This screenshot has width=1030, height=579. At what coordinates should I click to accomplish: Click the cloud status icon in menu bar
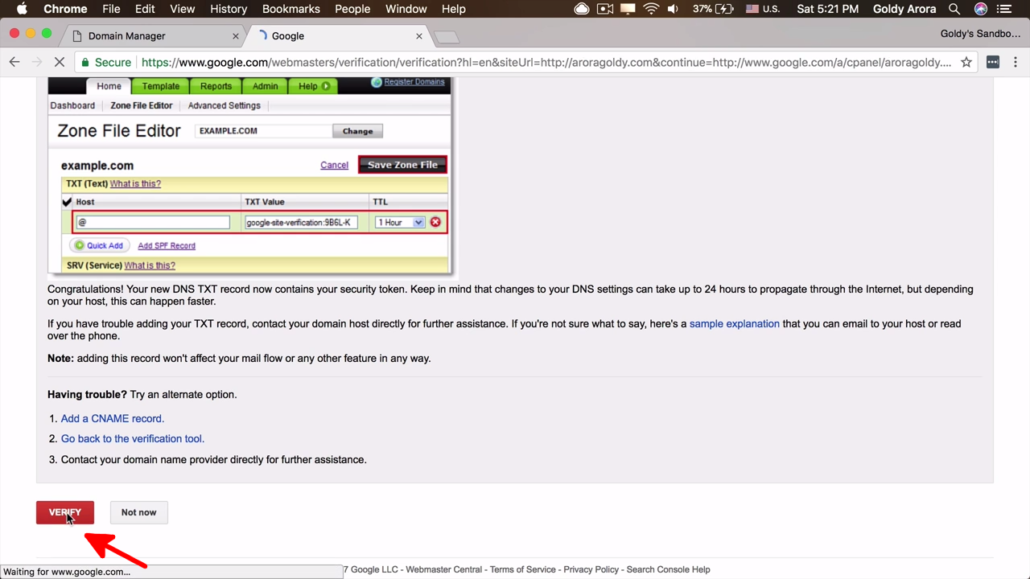tap(581, 9)
